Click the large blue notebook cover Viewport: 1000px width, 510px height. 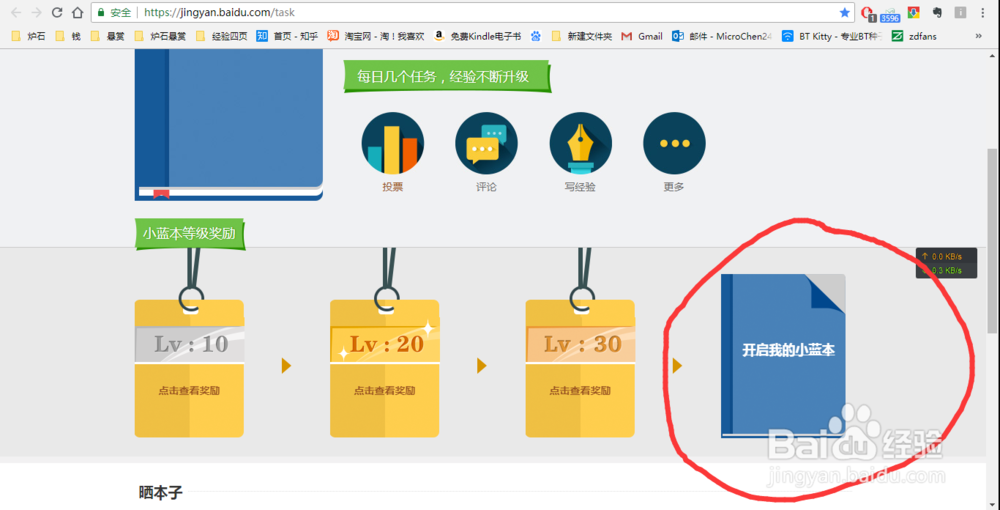pyautogui.click(x=228, y=125)
